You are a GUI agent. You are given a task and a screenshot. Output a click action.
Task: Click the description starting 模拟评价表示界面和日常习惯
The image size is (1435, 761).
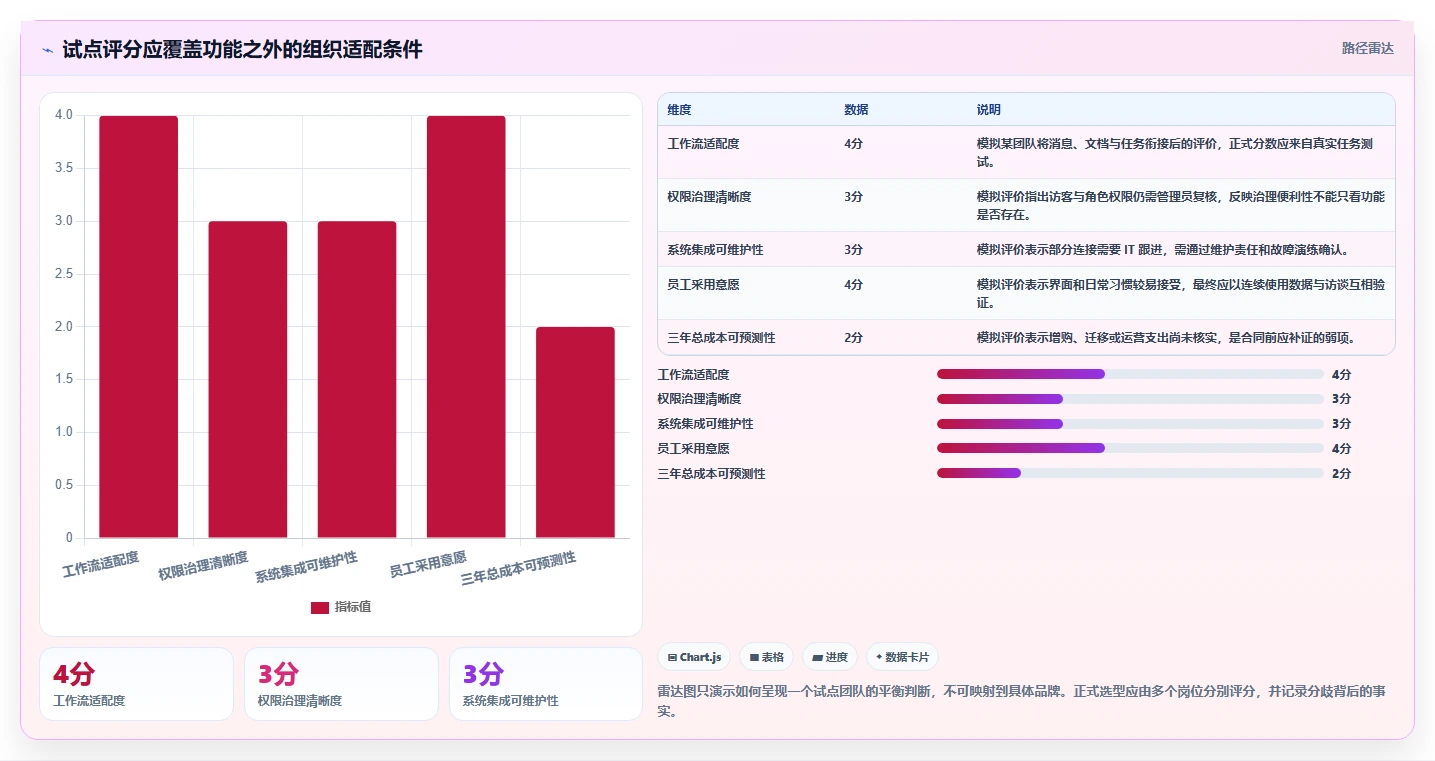(1180, 294)
